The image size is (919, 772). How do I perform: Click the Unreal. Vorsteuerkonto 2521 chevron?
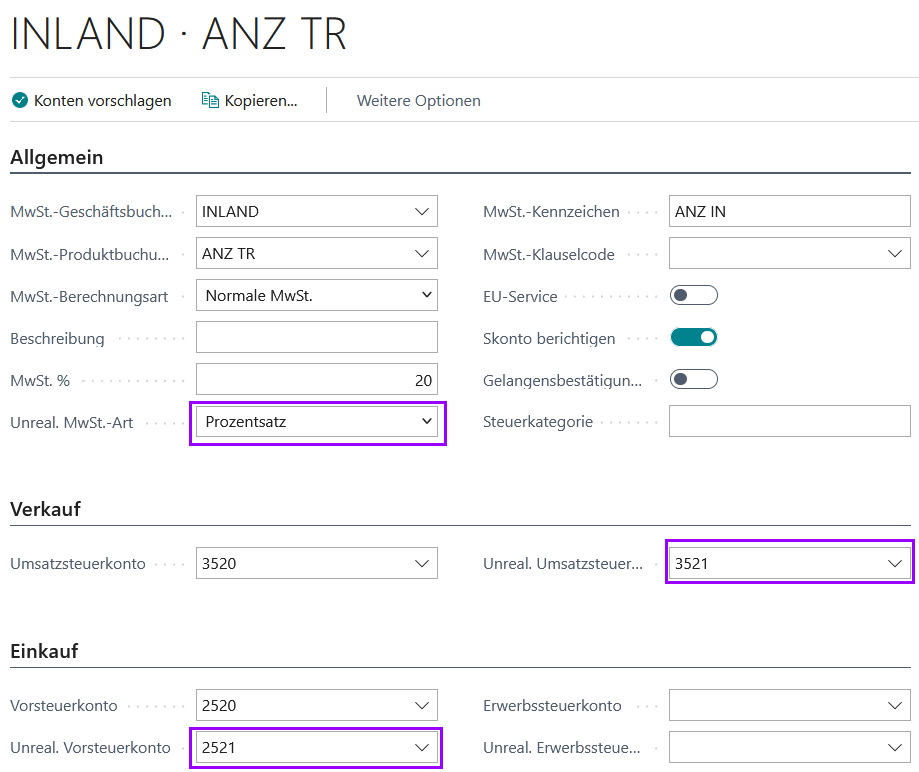point(422,747)
